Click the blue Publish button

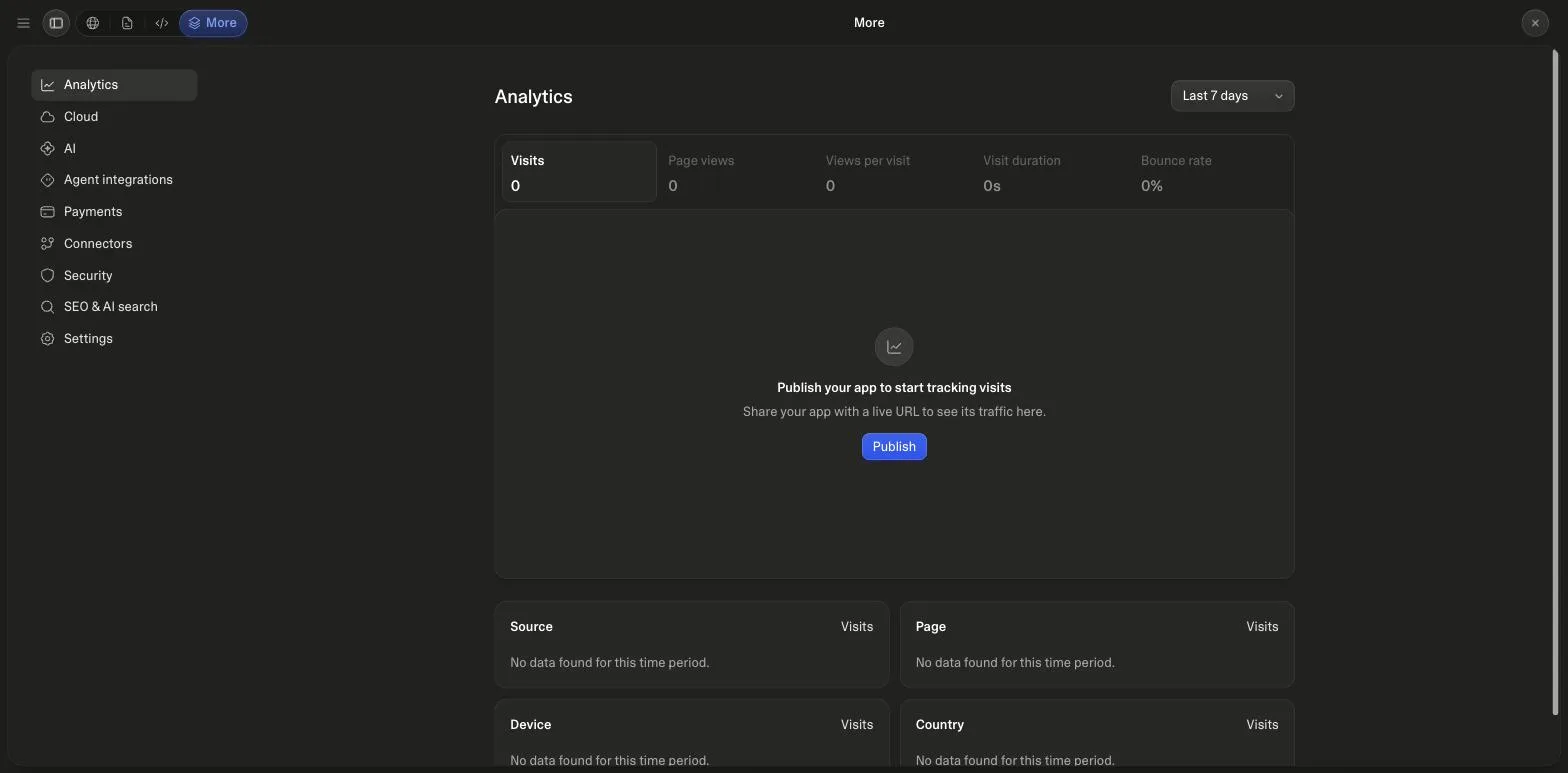point(894,447)
